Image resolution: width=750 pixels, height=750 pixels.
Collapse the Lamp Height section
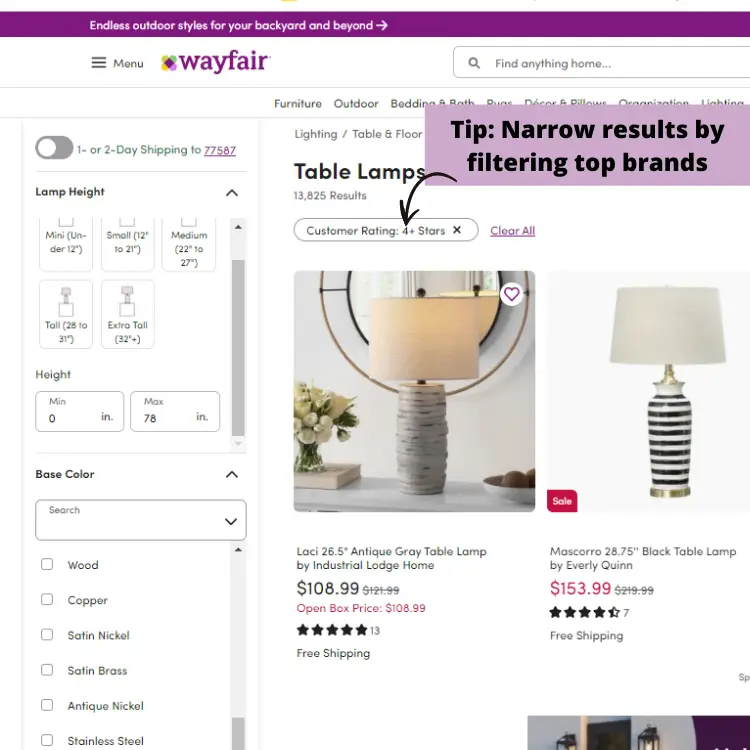click(232, 193)
